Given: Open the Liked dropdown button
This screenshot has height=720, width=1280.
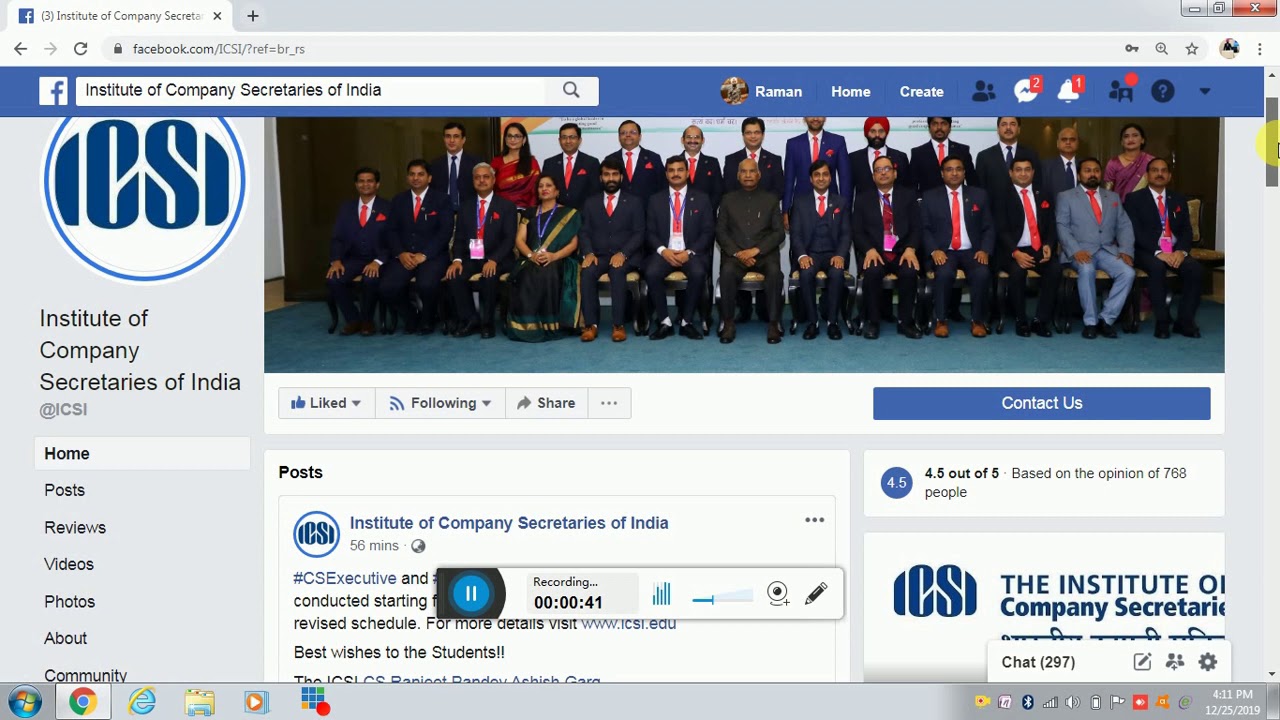Looking at the screenshot, I should 326,403.
